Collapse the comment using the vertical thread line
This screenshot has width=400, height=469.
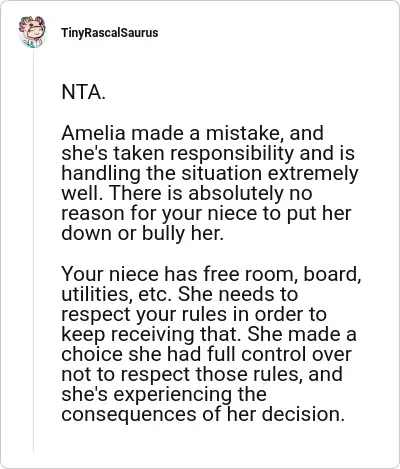coord(33,251)
